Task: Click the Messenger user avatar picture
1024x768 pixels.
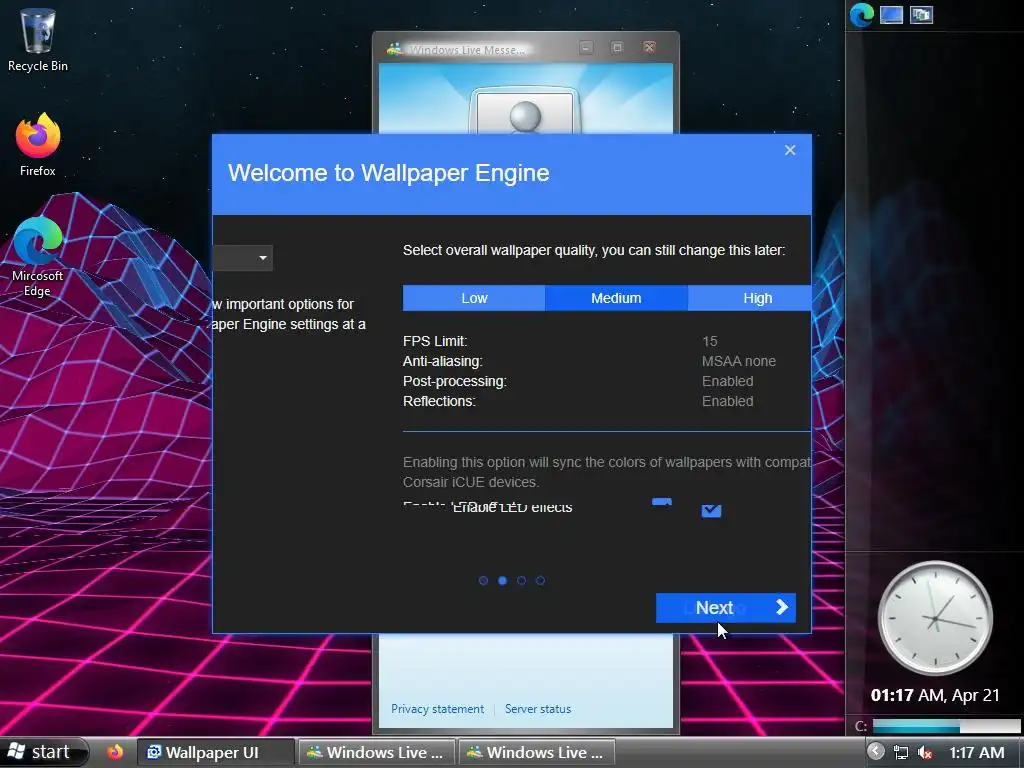Action: click(x=525, y=111)
